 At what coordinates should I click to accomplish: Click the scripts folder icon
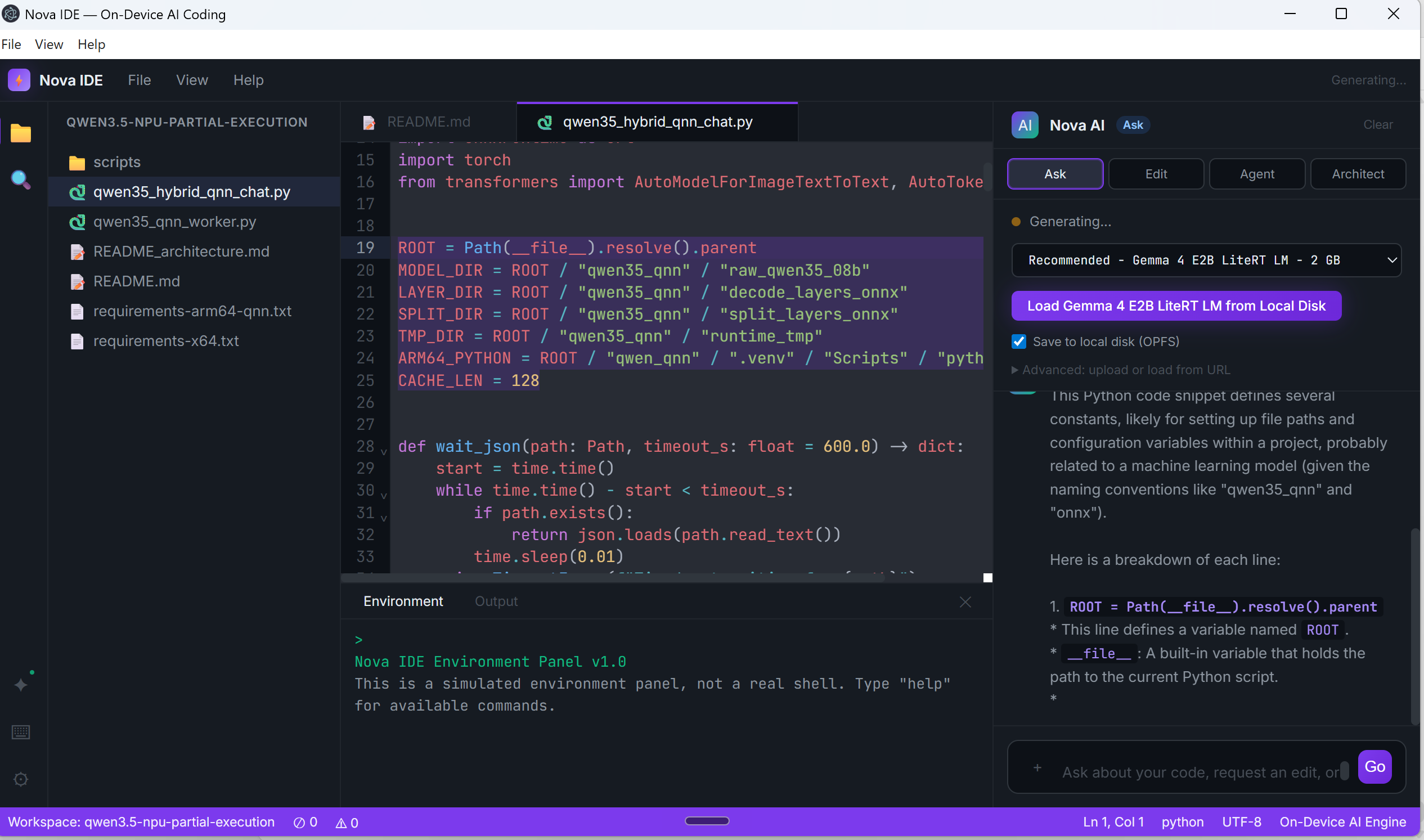pyautogui.click(x=77, y=163)
